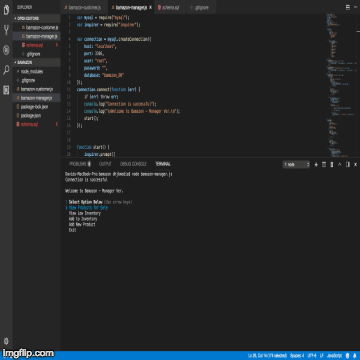360x360 pixels.
Task: Click the line number 11 gutter
Action: (x=69, y=90)
